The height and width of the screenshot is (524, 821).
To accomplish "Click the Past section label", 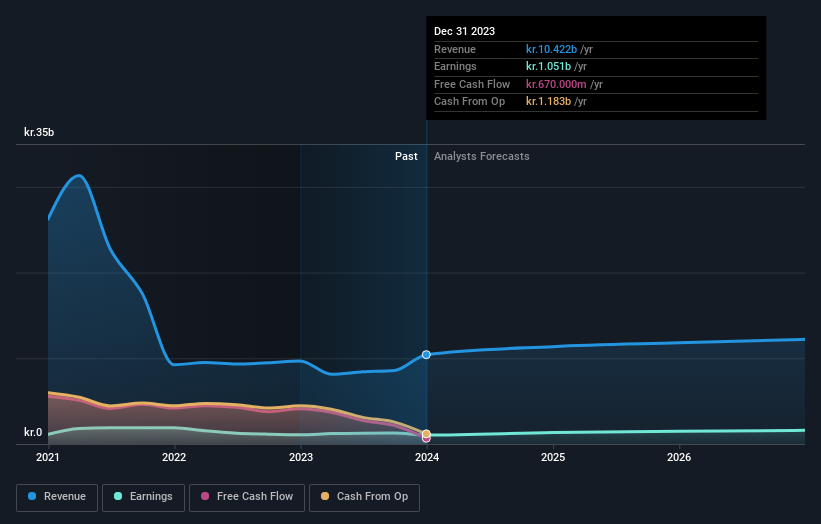I will point(406,157).
